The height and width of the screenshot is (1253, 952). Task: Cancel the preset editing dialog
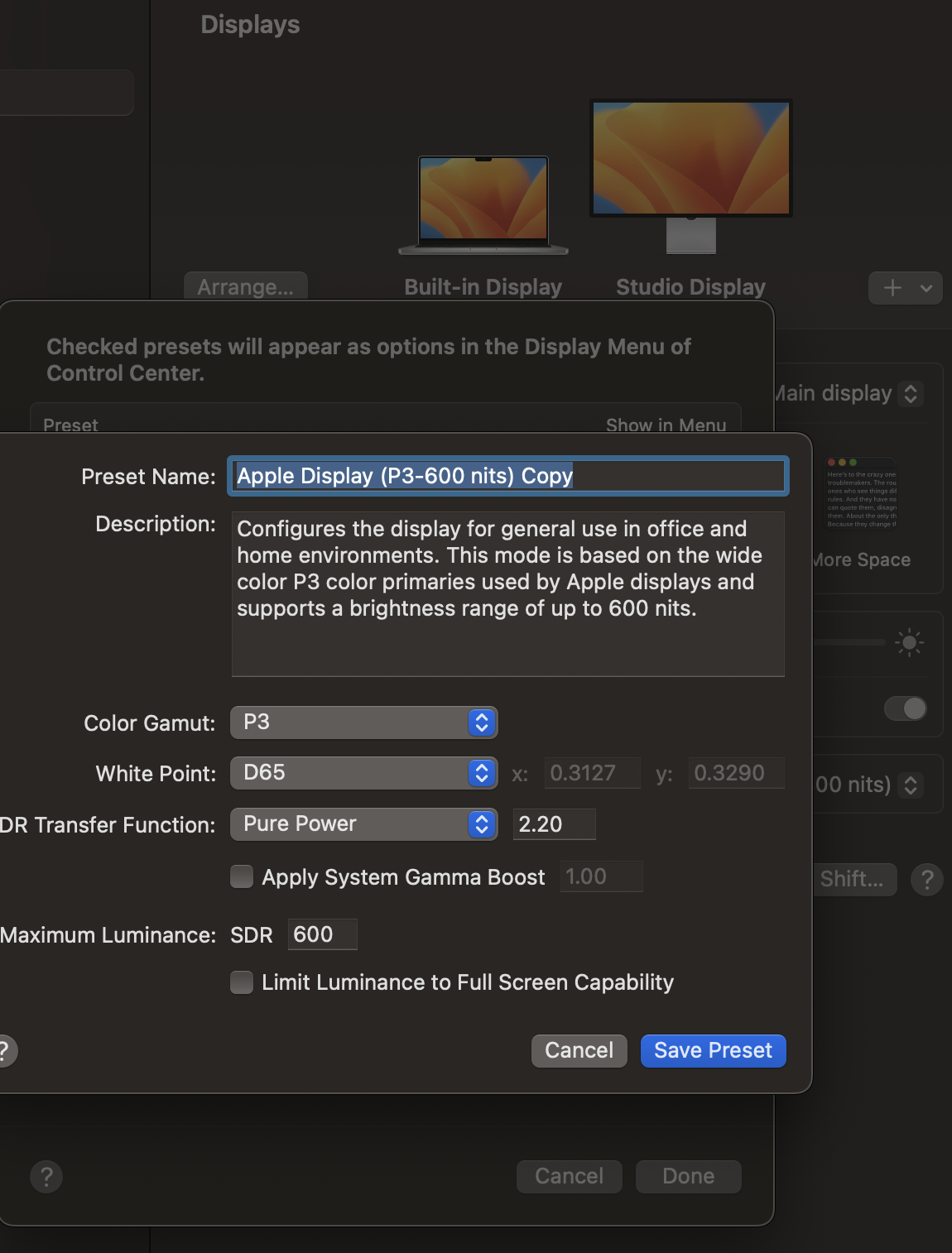point(579,1050)
